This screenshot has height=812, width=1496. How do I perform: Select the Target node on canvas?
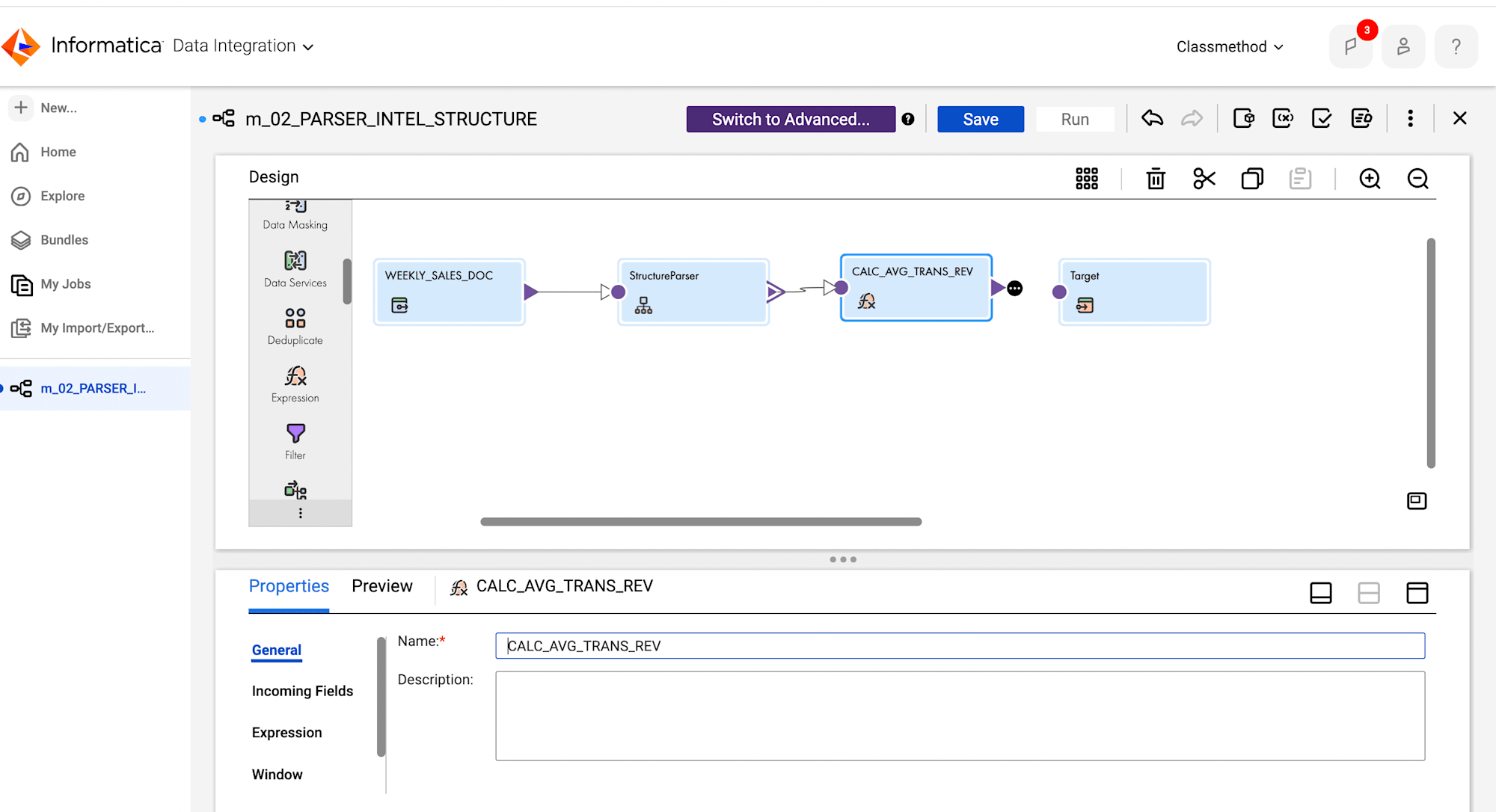pyautogui.click(x=1134, y=292)
